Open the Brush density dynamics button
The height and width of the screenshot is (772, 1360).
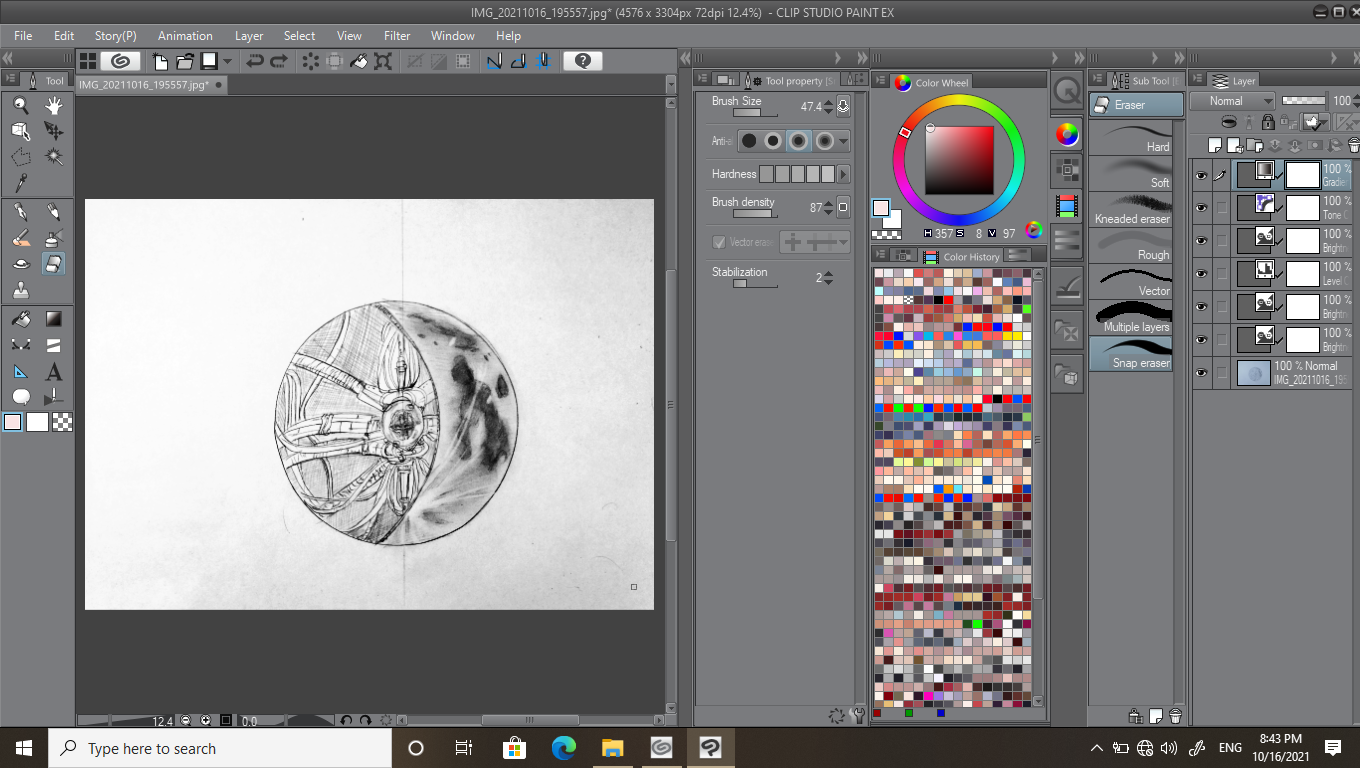(843, 208)
